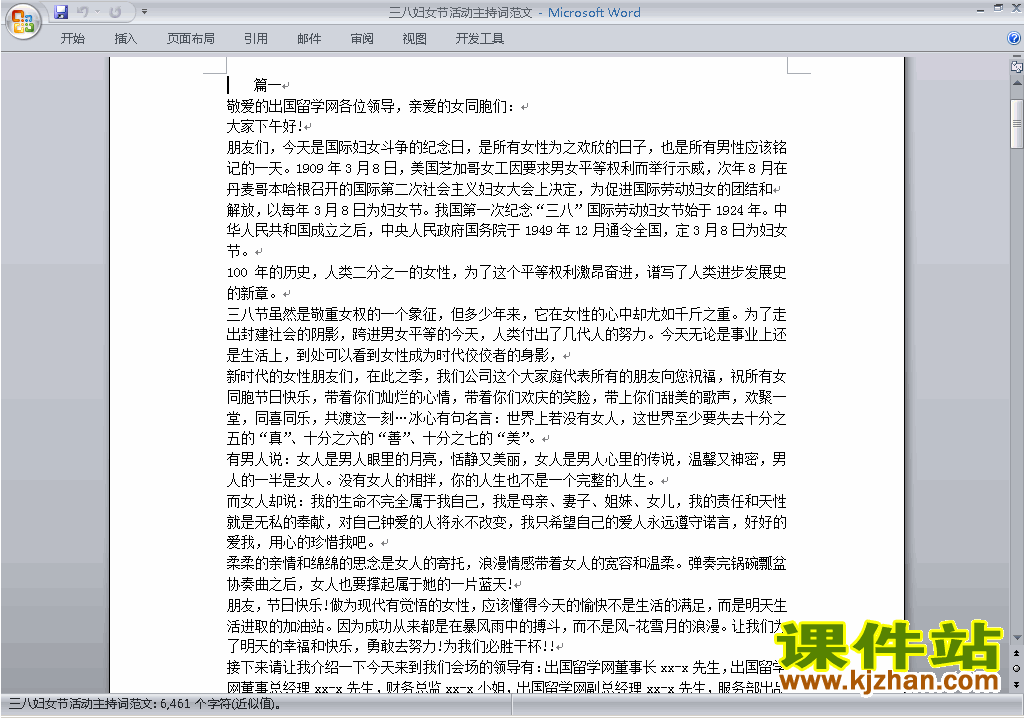Click the line starting 同胞节日快乐
Image resolution: width=1024 pixels, height=718 pixels.
point(507,397)
